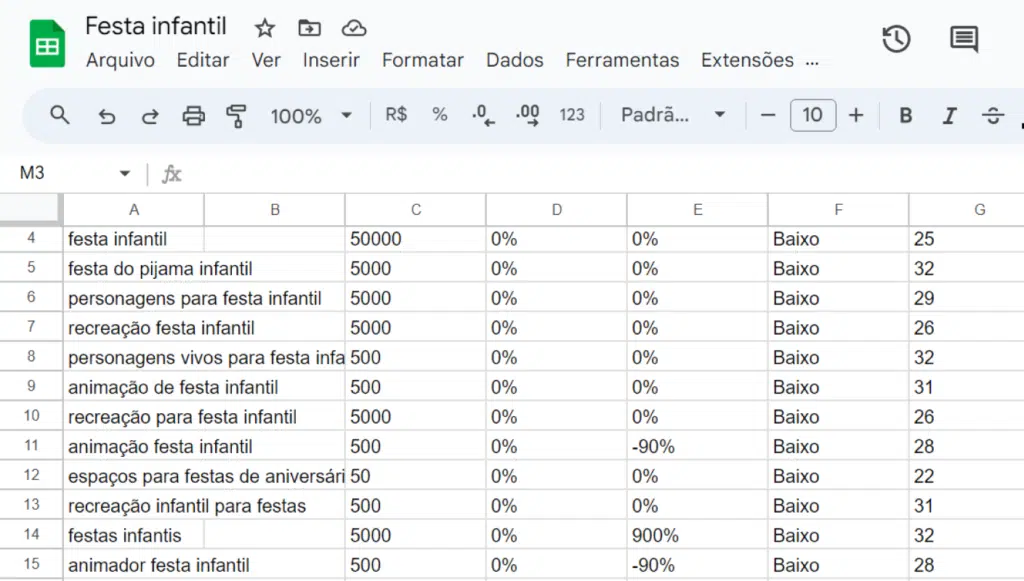Screen dimensions: 1024x581
Task: Select column B header
Action: point(275,210)
